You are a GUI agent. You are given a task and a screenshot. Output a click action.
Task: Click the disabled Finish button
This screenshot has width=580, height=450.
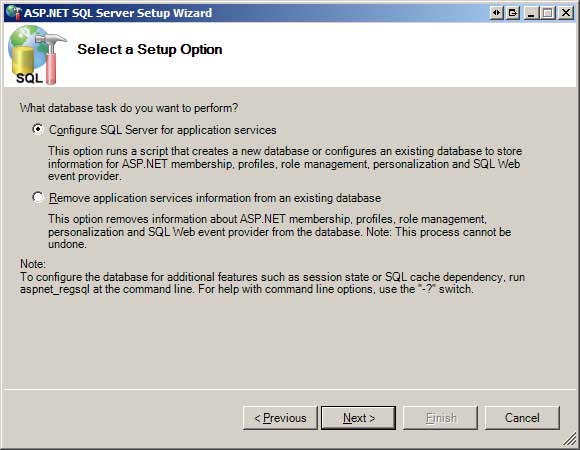click(x=440, y=418)
